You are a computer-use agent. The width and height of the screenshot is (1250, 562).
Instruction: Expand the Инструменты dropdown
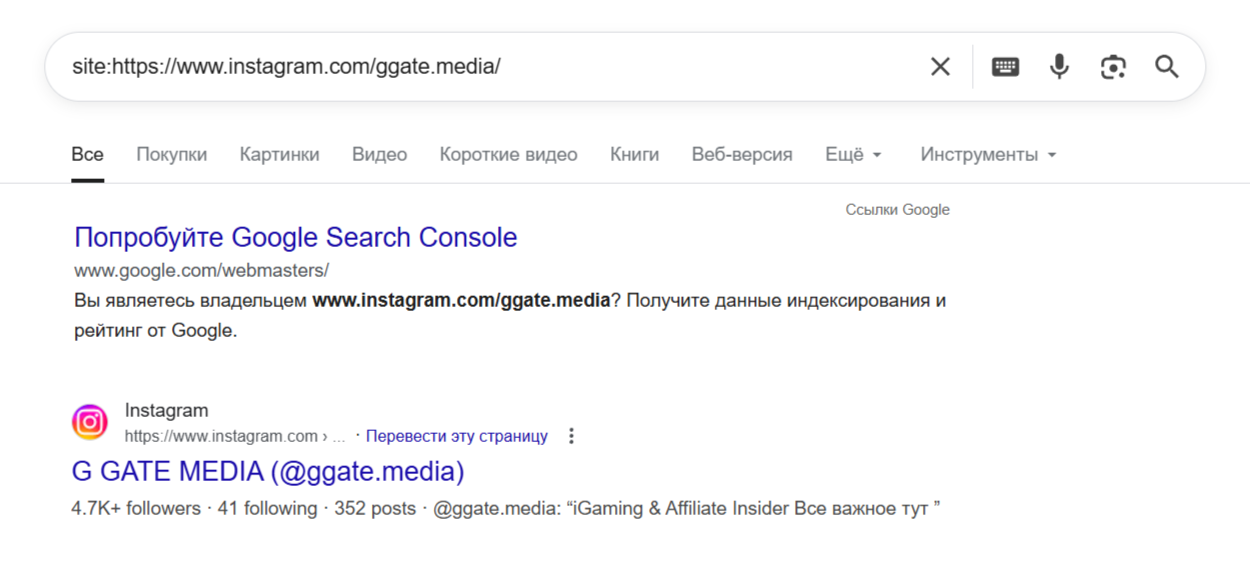click(988, 155)
